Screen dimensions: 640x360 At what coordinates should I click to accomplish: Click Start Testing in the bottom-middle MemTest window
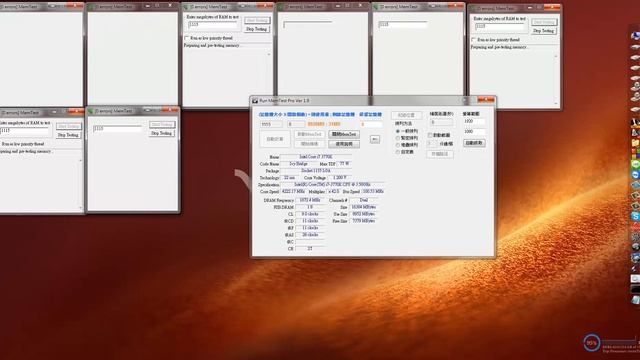pos(162,124)
